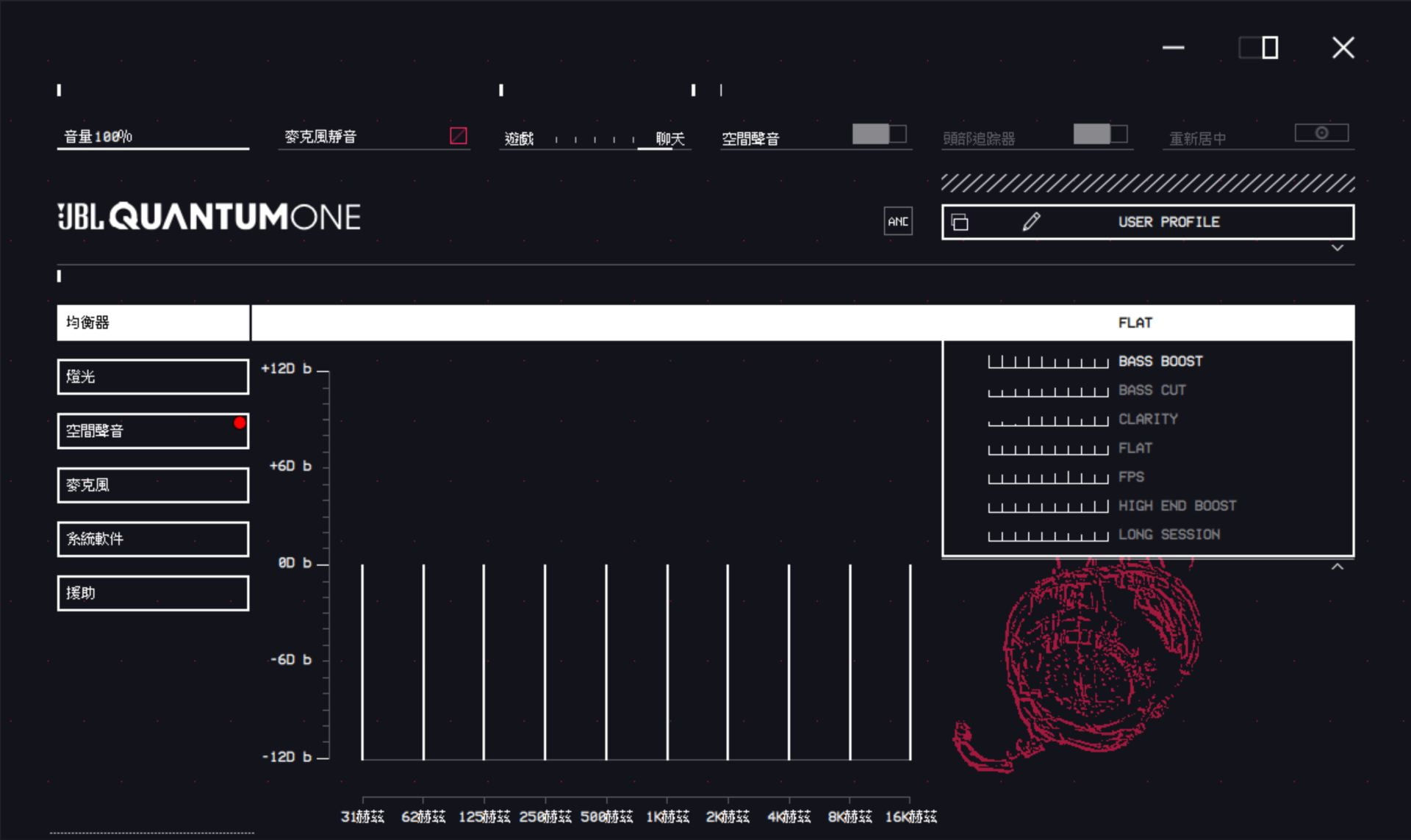Click the pencil edit profile icon

coord(1031,222)
